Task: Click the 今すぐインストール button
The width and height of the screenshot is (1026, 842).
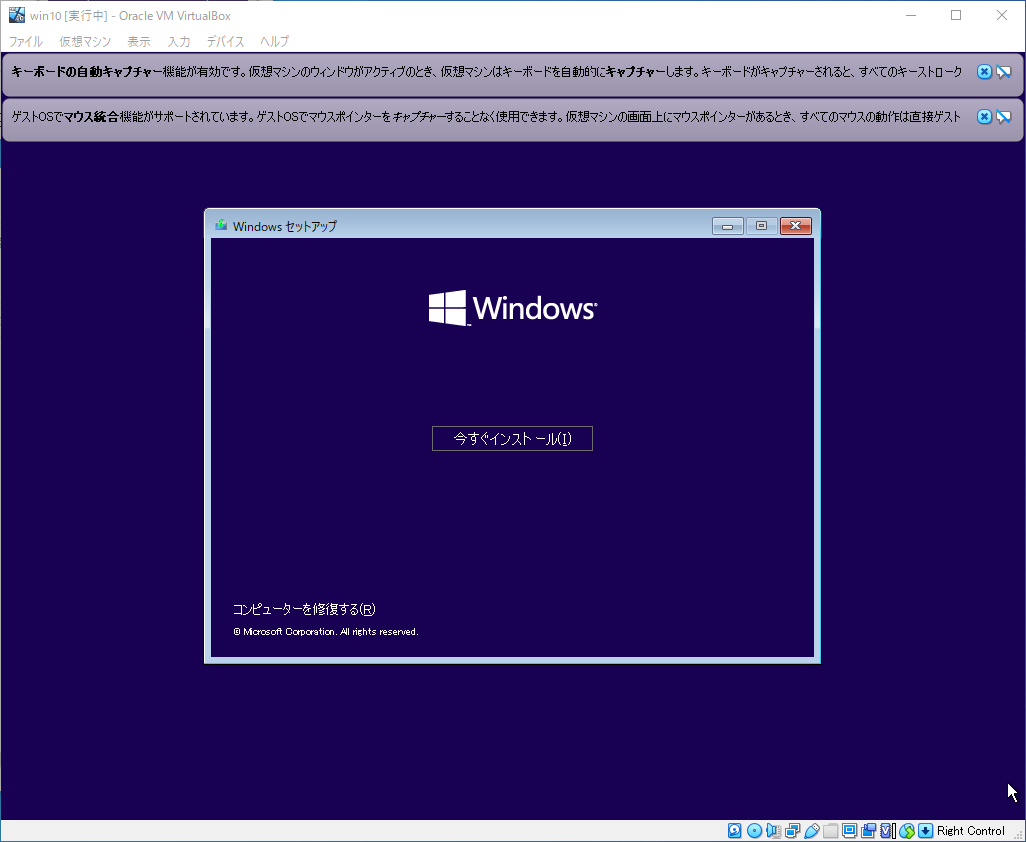Action: pos(512,438)
